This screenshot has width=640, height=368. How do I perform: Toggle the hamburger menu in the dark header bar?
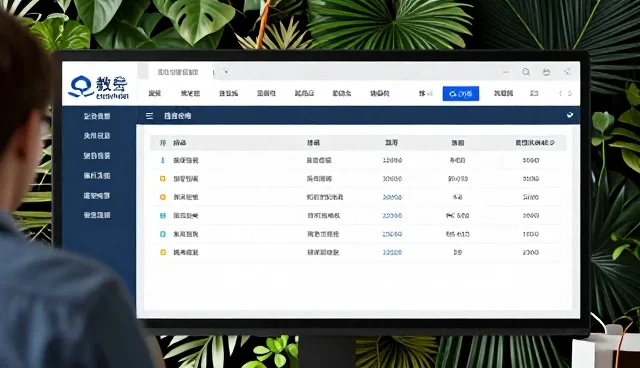point(149,116)
